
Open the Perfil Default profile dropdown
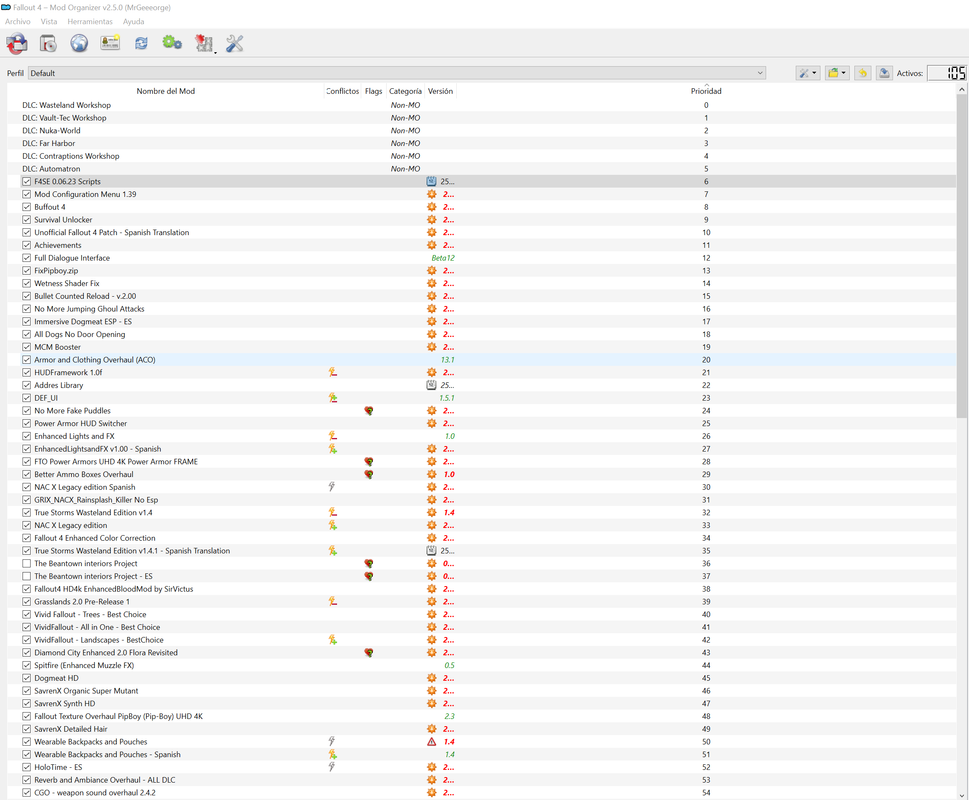[397, 73]
